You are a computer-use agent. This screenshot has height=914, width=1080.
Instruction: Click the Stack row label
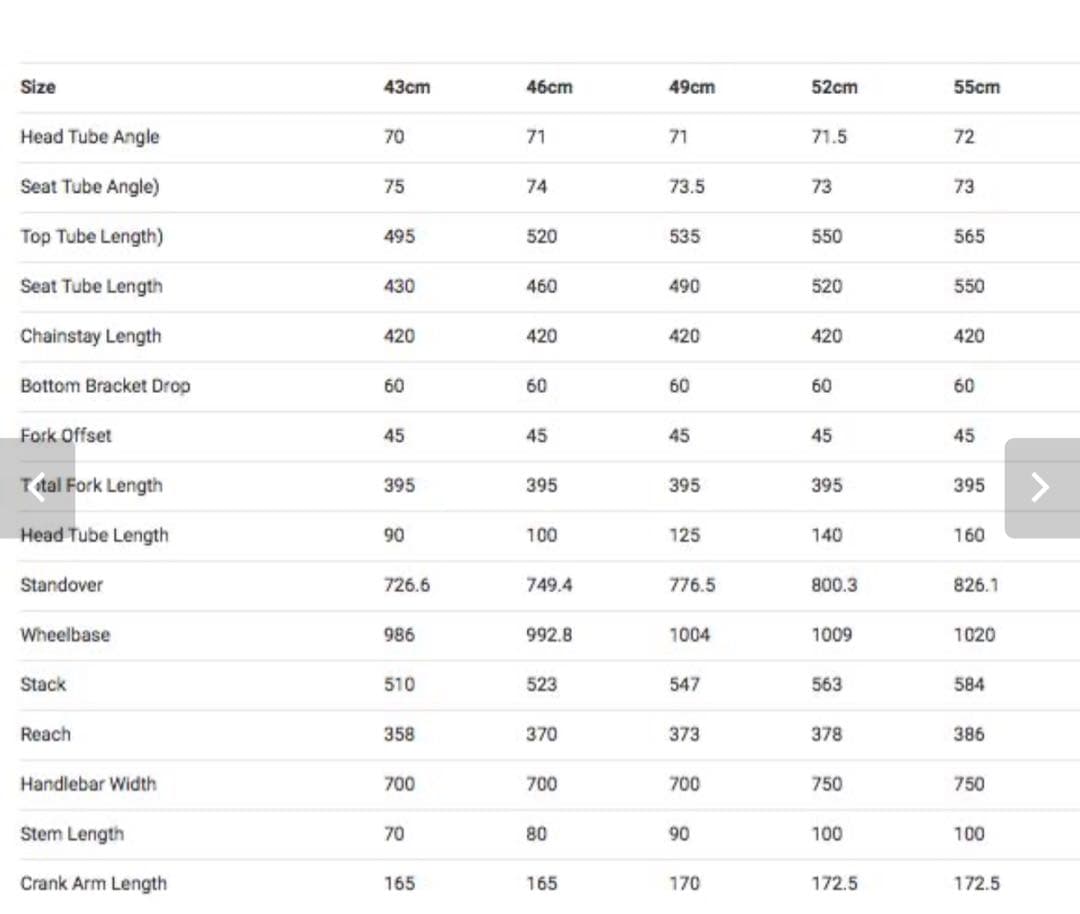(43, 685)
